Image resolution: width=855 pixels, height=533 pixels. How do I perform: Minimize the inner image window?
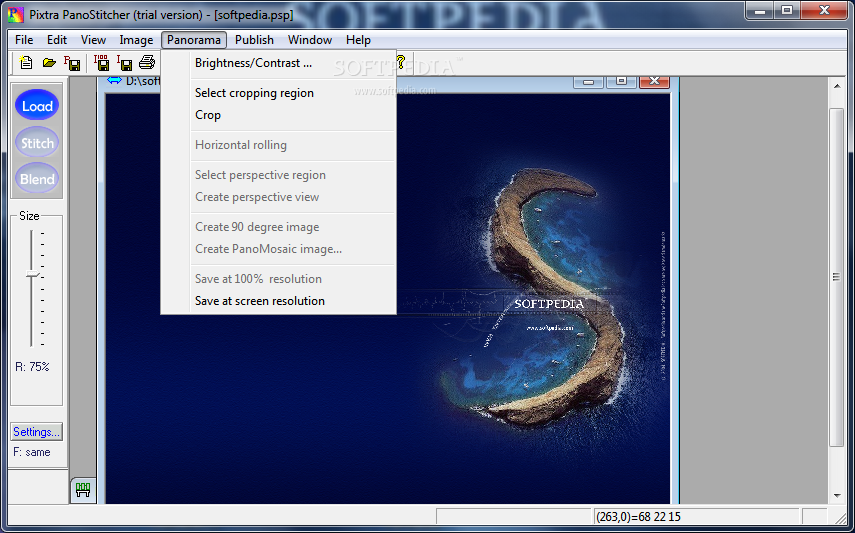[x=588, y=81]
